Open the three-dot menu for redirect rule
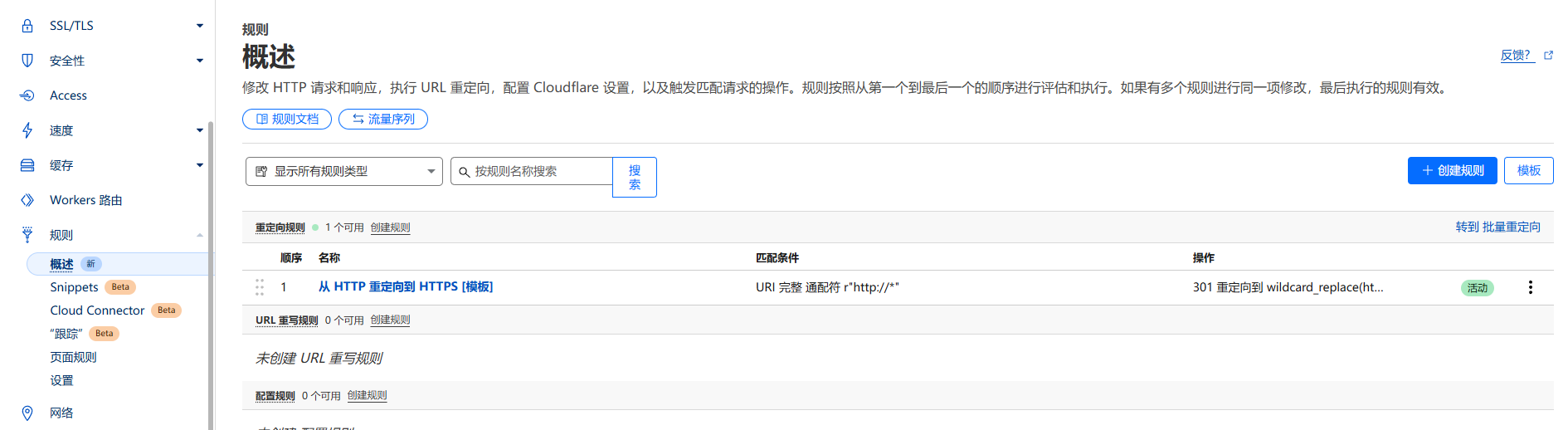This screenshot has height=430, width=1568. tap(1530, 287)
